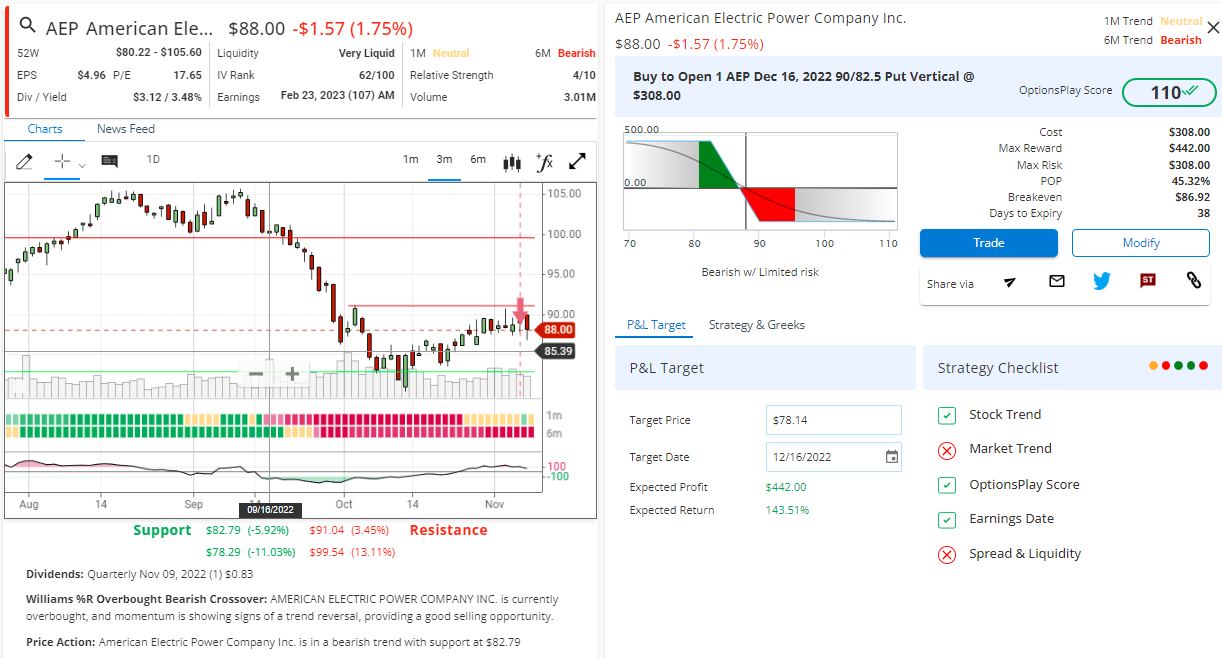Click the Target Price input field
This screenshot has width=1222, height=658.
(833, 420)
